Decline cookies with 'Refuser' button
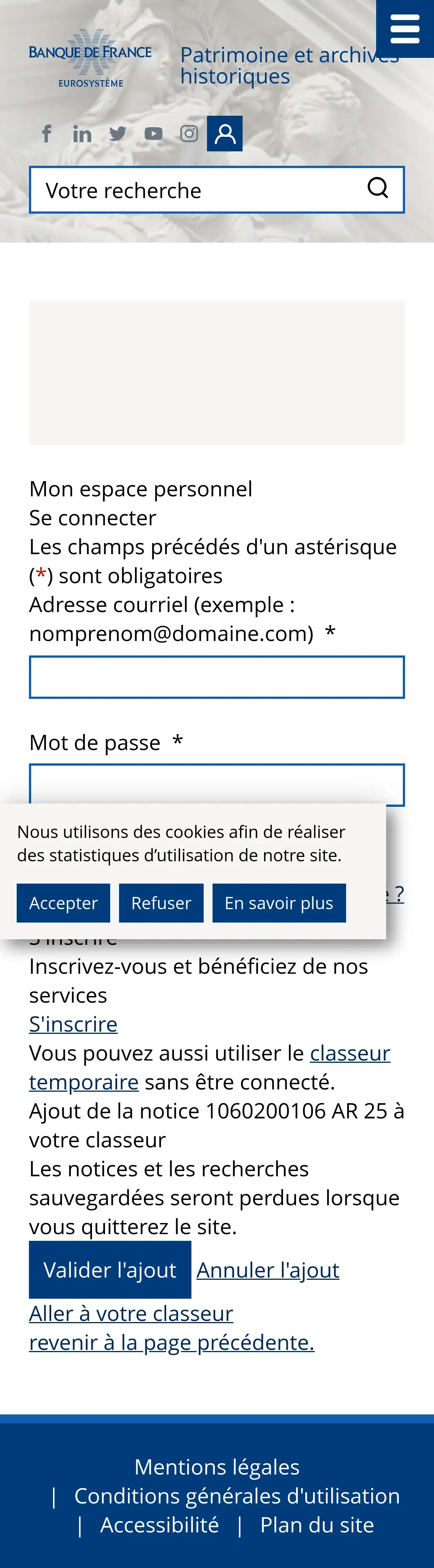The image size is (434, 1568). pyautogui.click(x=161, y=903)
